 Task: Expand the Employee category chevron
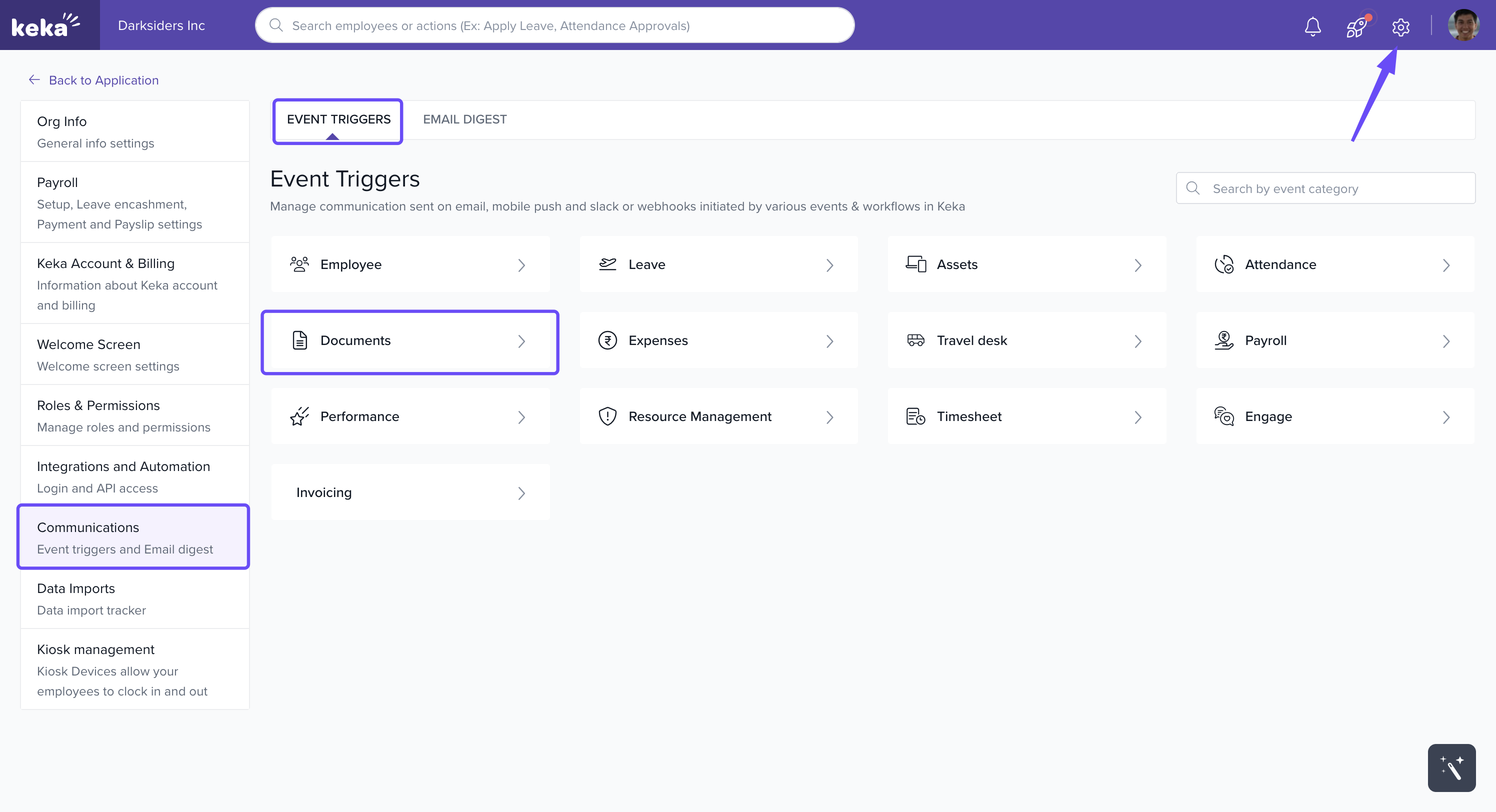(521, 265)
